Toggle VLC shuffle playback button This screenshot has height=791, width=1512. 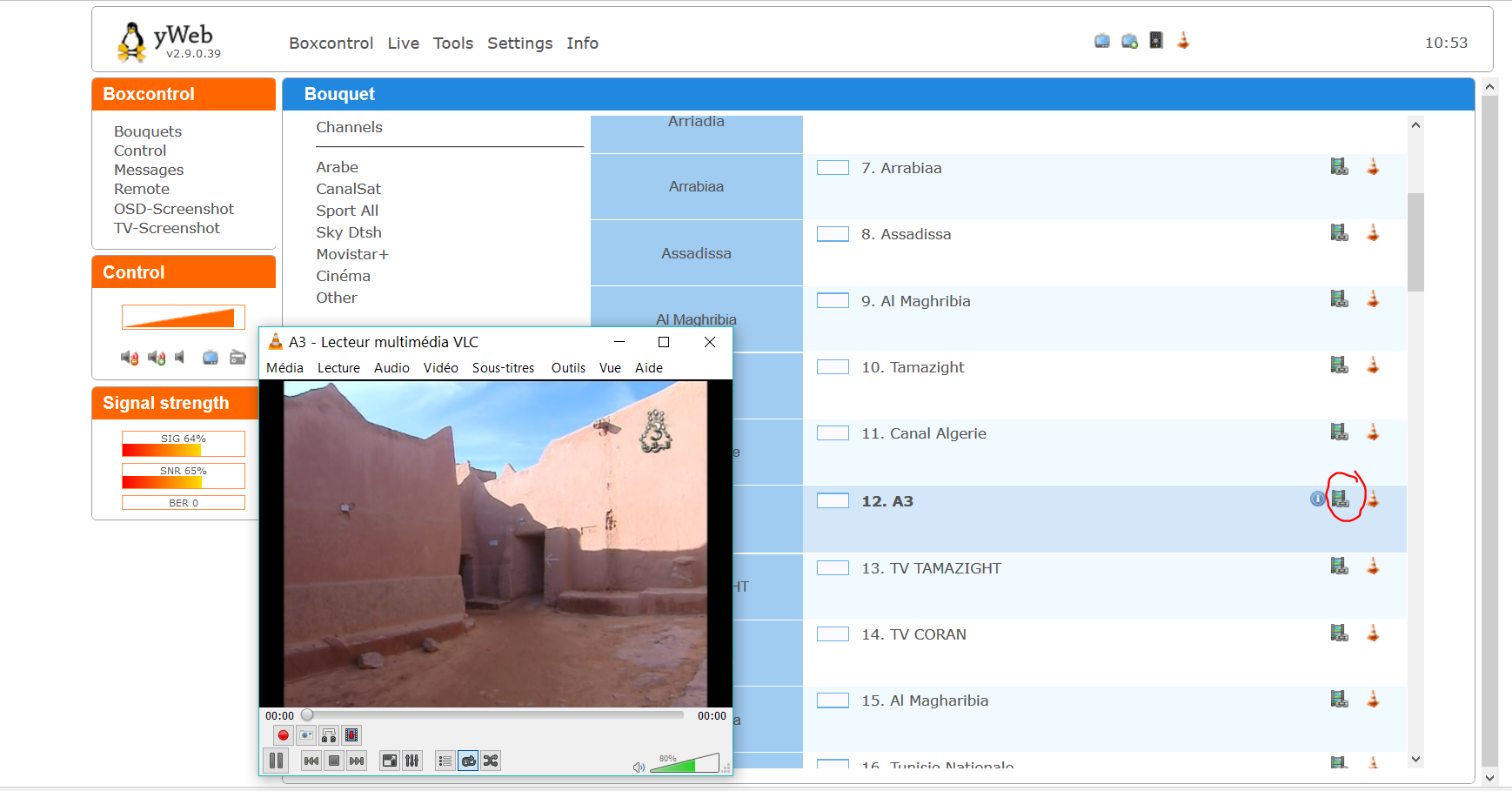[x=491, y=761]
